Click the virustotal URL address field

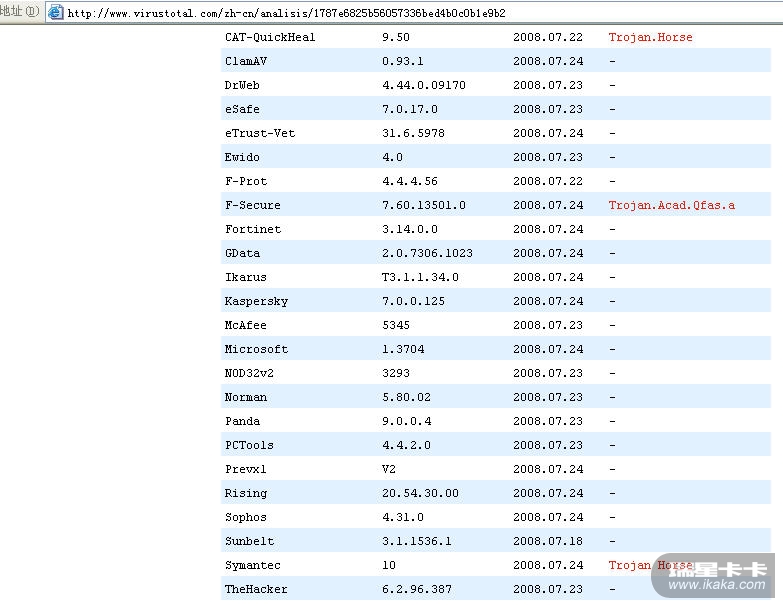coord(414,12)
